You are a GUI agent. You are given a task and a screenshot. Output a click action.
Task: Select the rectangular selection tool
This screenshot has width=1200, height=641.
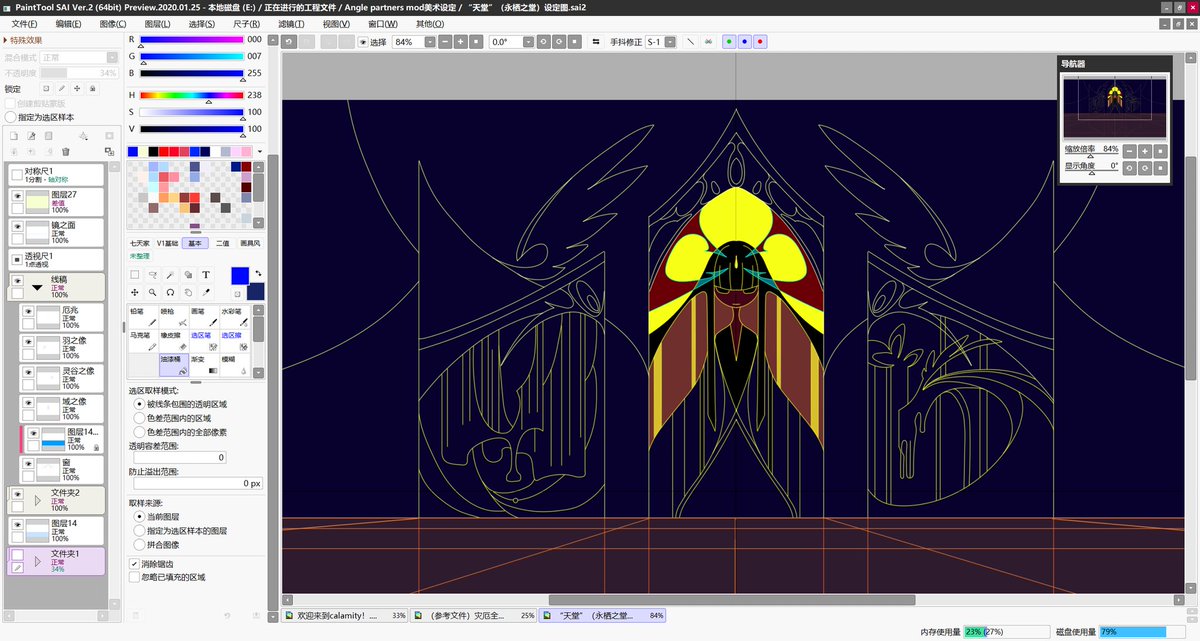pyautogui.click(x=134, y=274)
